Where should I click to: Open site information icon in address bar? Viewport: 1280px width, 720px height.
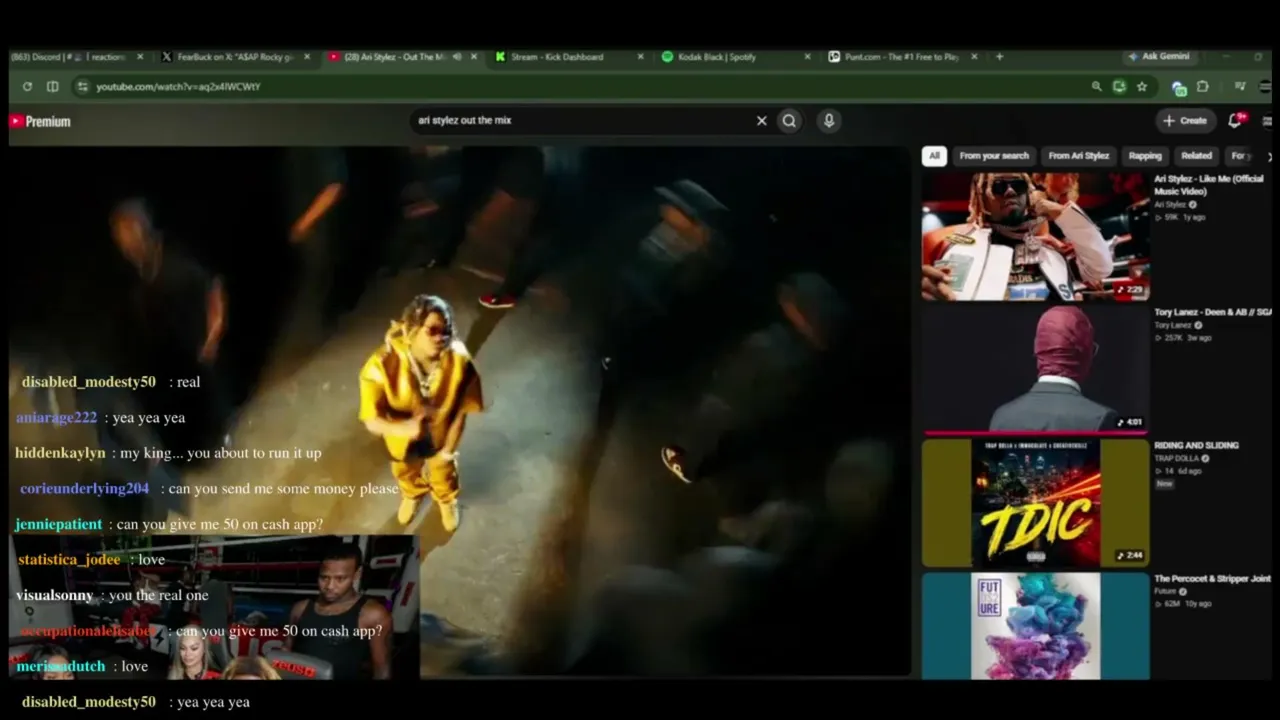[x=82, y=87]
